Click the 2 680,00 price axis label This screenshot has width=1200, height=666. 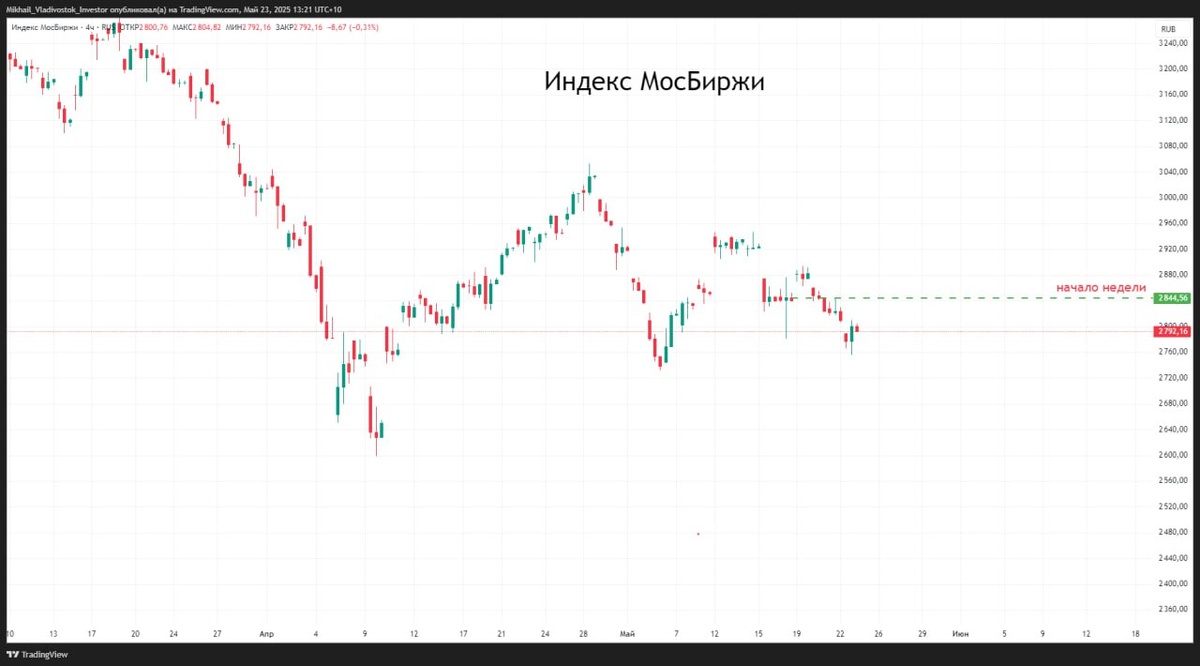point(1172,403)
